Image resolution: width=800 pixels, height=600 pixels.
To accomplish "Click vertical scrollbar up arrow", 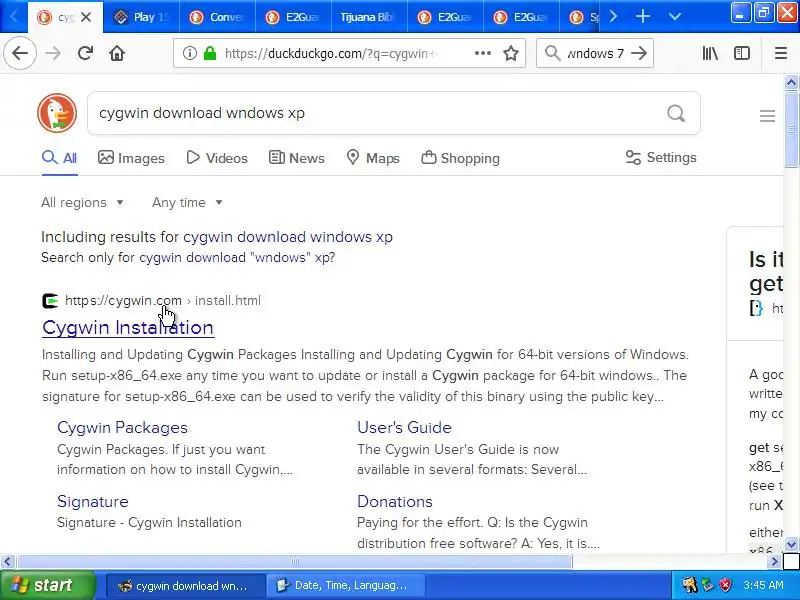I will (x=791, y=82).
